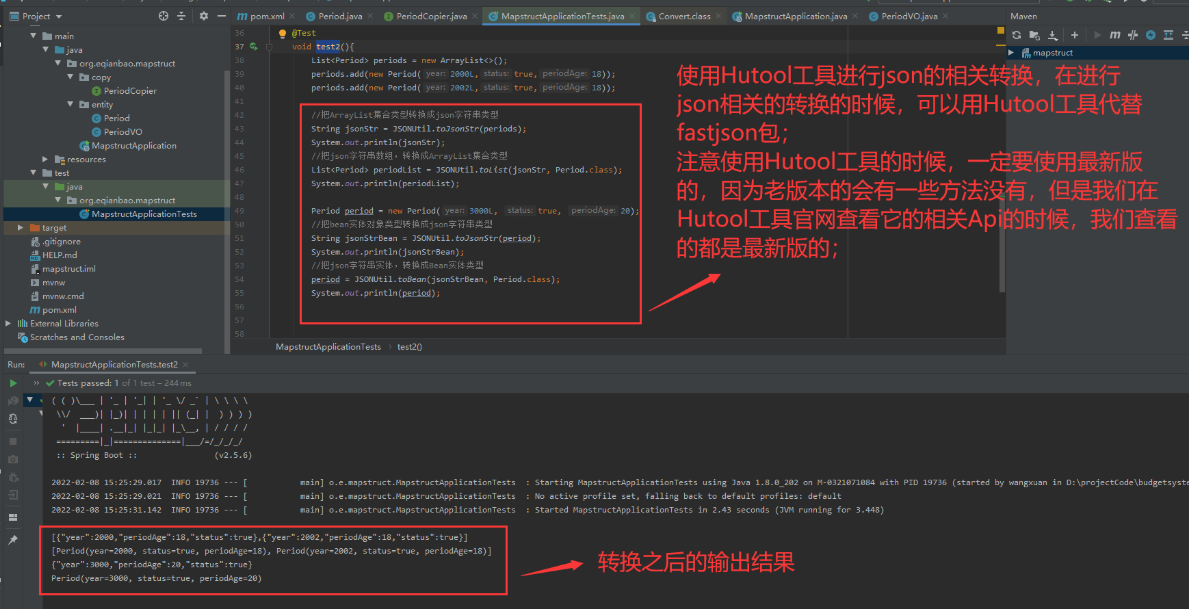Toggle Skip Tests mode in Maven toolbar
Image resolution: width=1189 pixels, height=610 pixels.
(1133, 34)
